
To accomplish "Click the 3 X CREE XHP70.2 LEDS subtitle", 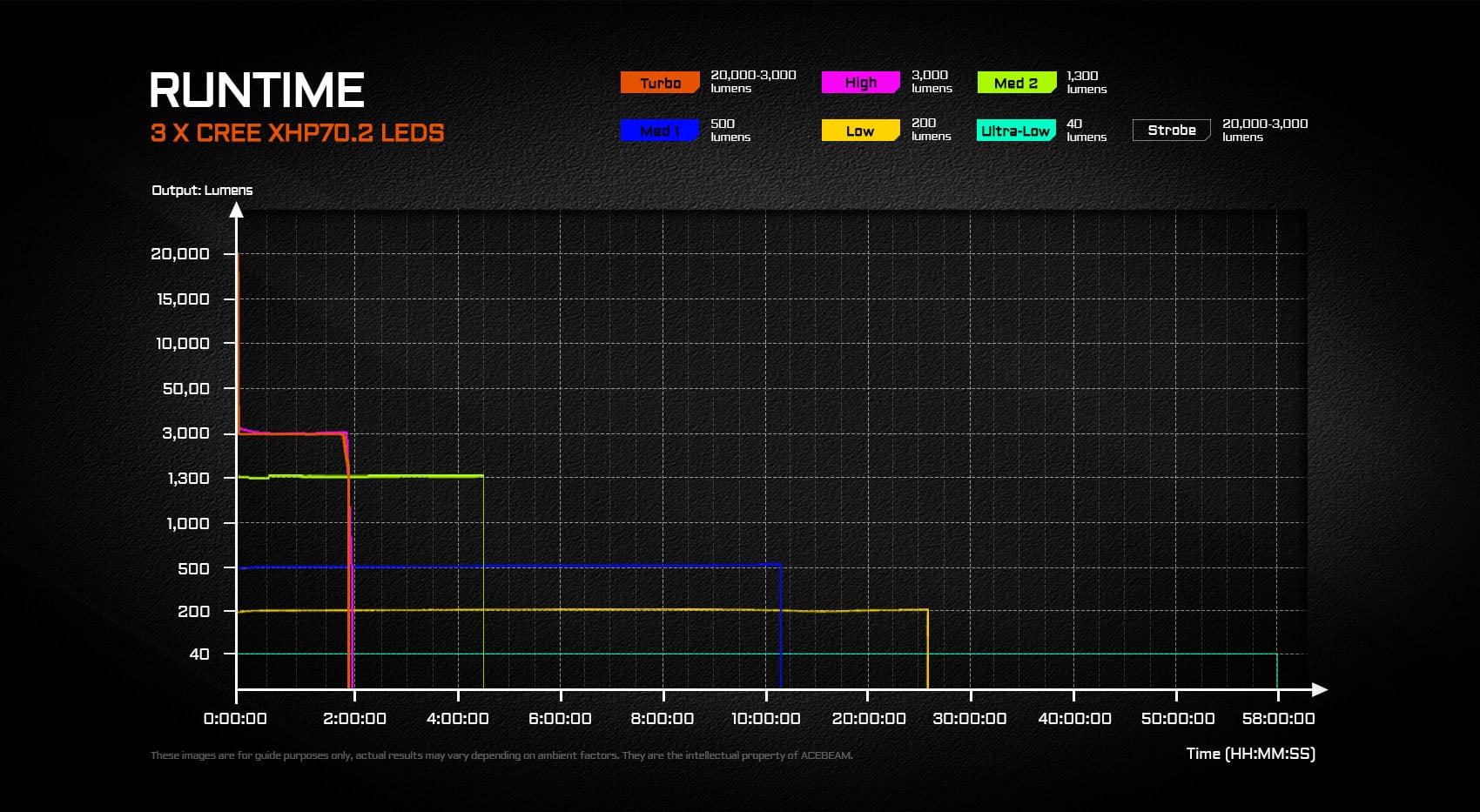I will pyautogui.click(x=297, y=133).
